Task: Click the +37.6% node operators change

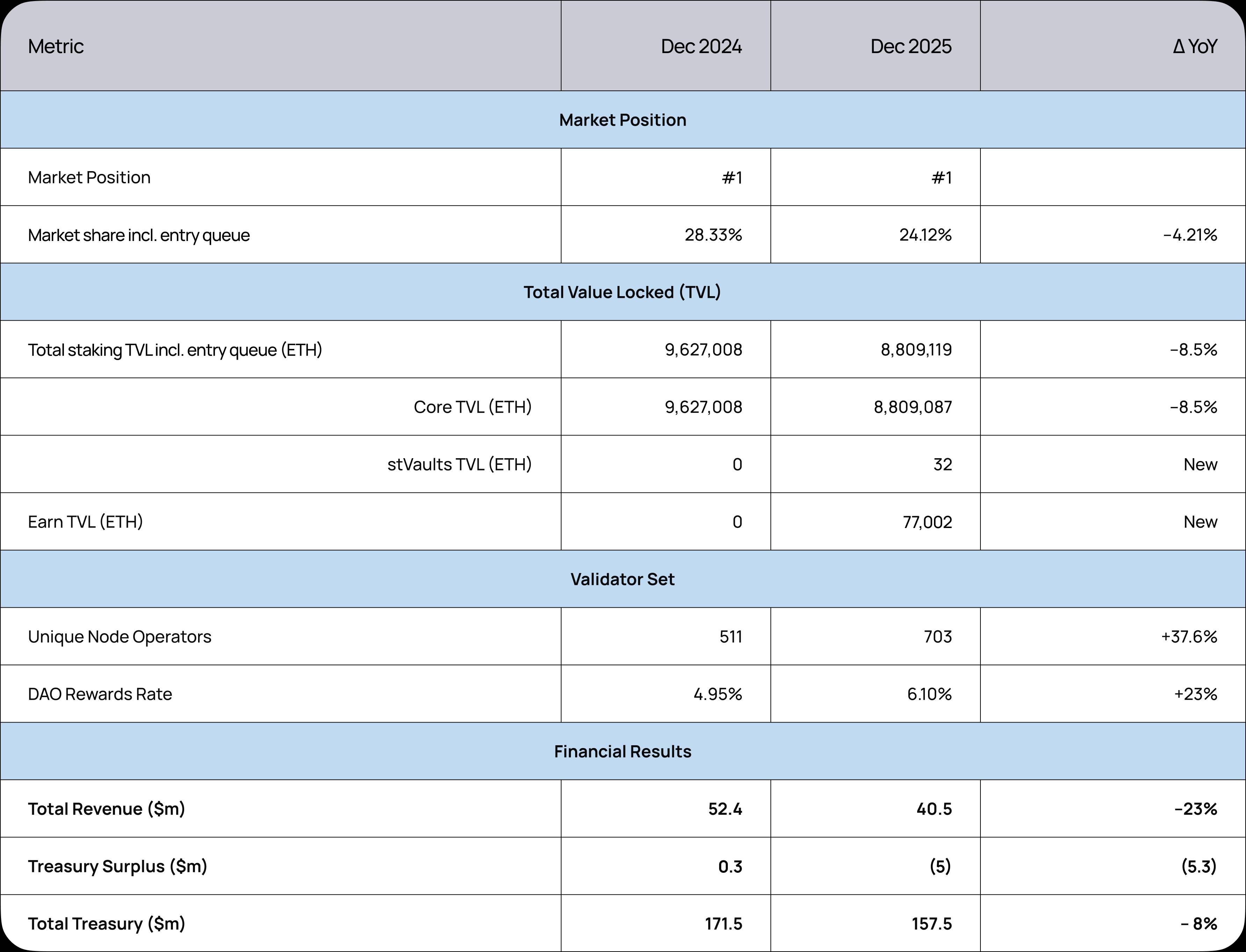Action: click(x=1188, y=637)
